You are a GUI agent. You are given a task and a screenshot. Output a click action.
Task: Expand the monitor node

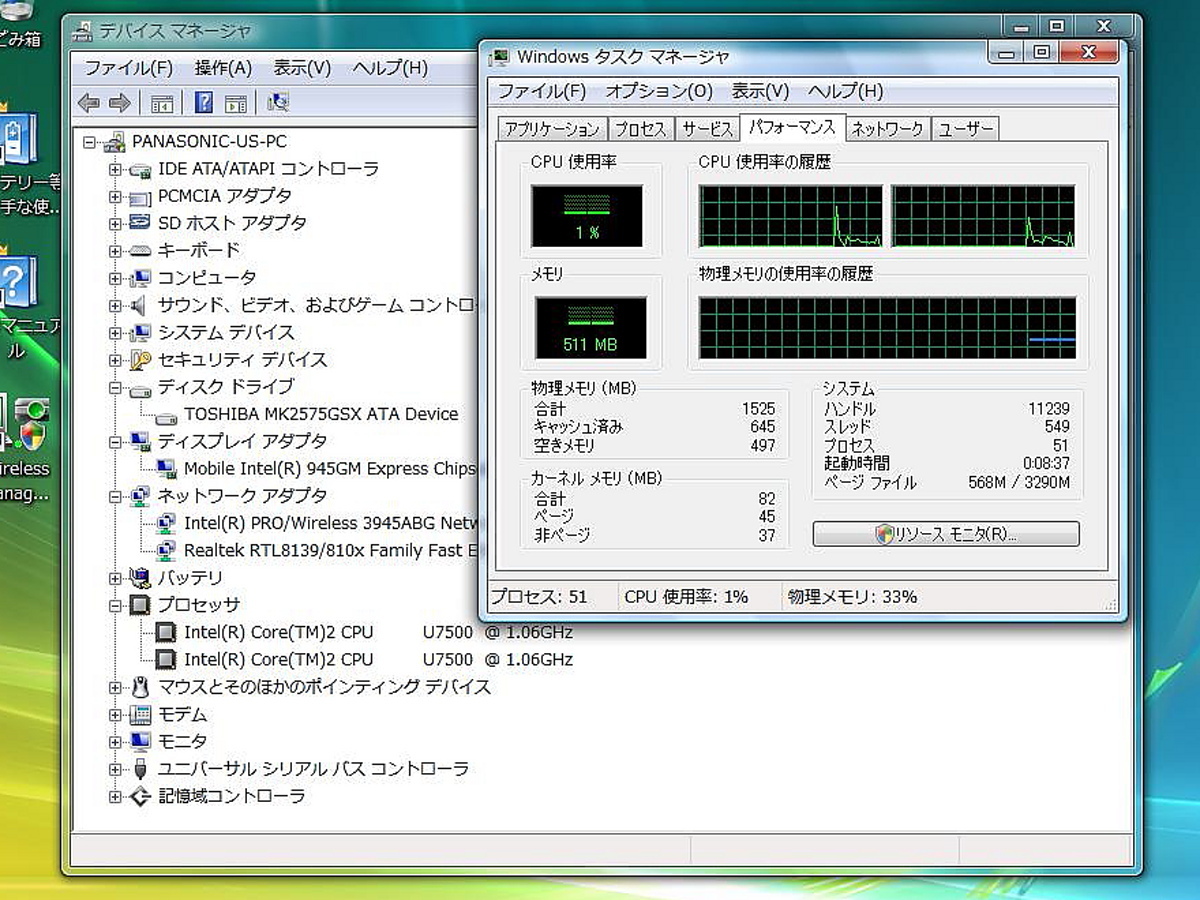[116, 741]
